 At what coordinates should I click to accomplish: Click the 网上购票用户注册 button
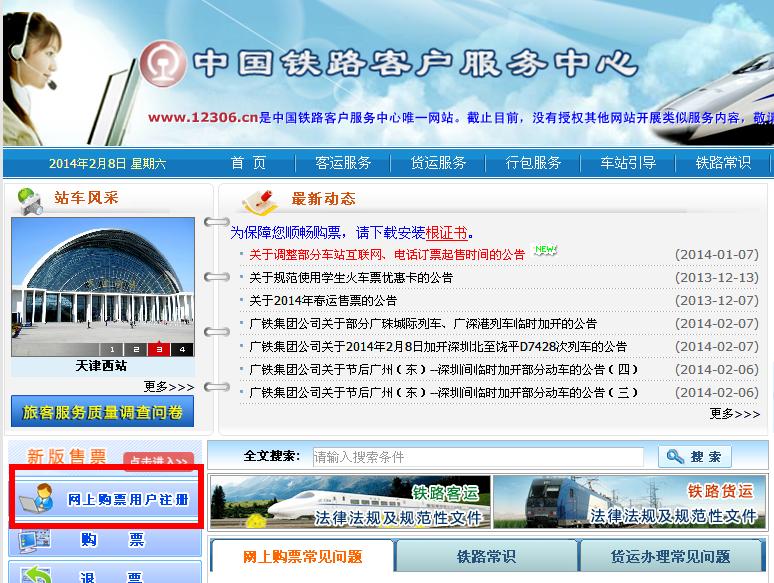(x=105, y=499)
